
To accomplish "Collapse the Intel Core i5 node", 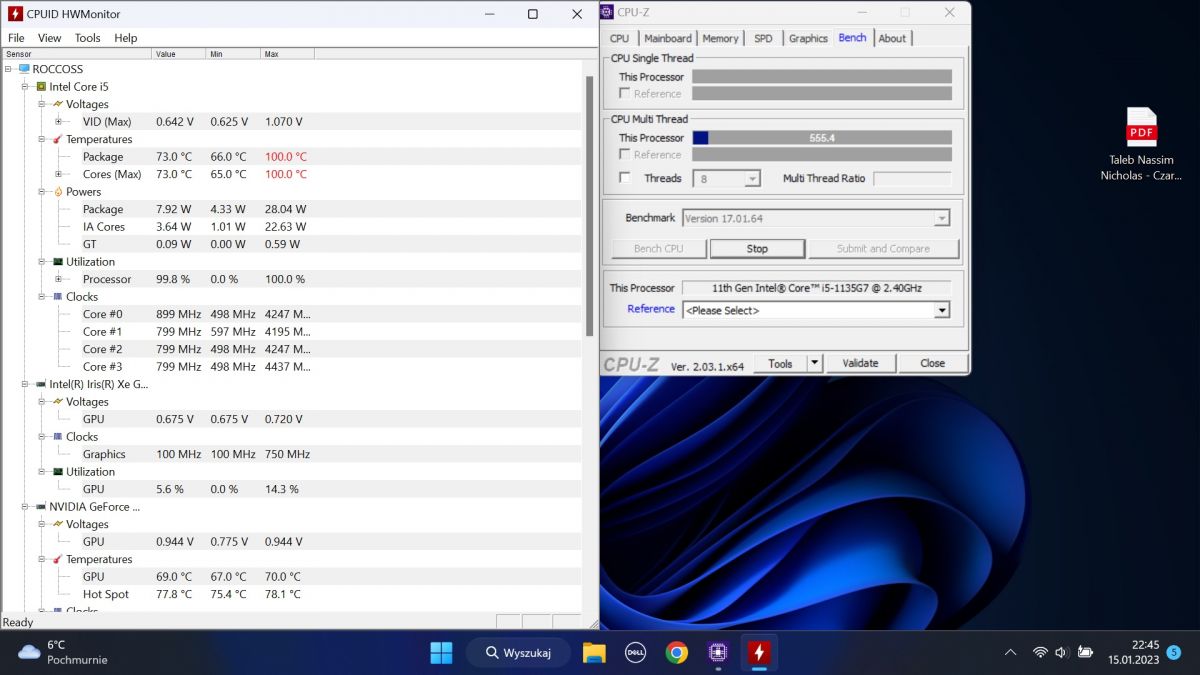I will pos(25,87).
